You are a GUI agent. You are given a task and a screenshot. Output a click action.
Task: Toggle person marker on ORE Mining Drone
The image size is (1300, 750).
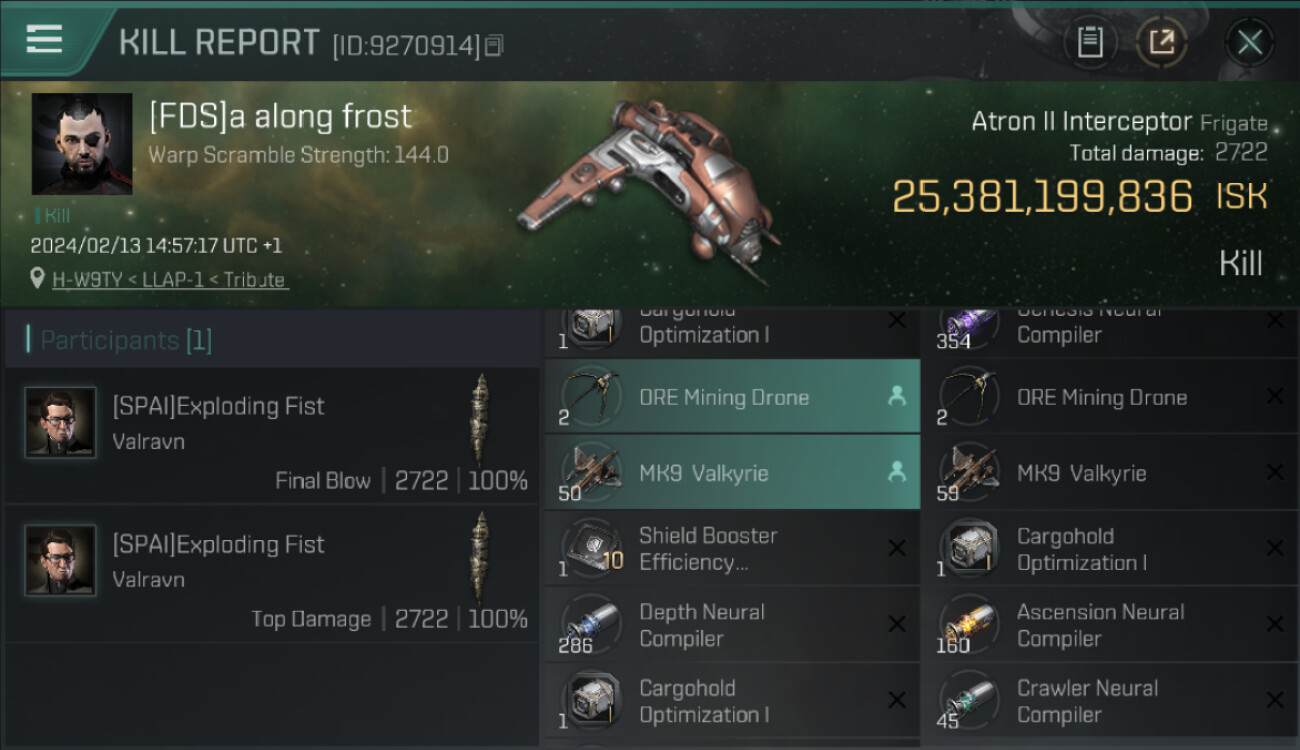pos(896,396)
